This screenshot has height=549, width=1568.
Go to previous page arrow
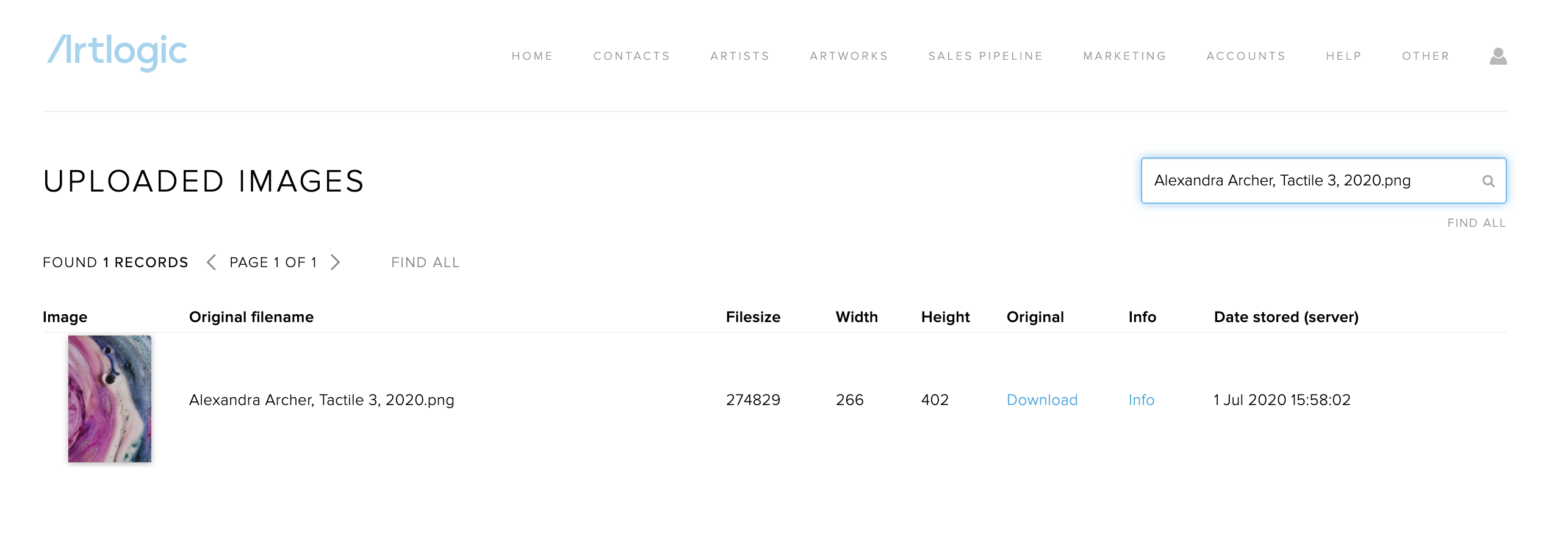211,262
